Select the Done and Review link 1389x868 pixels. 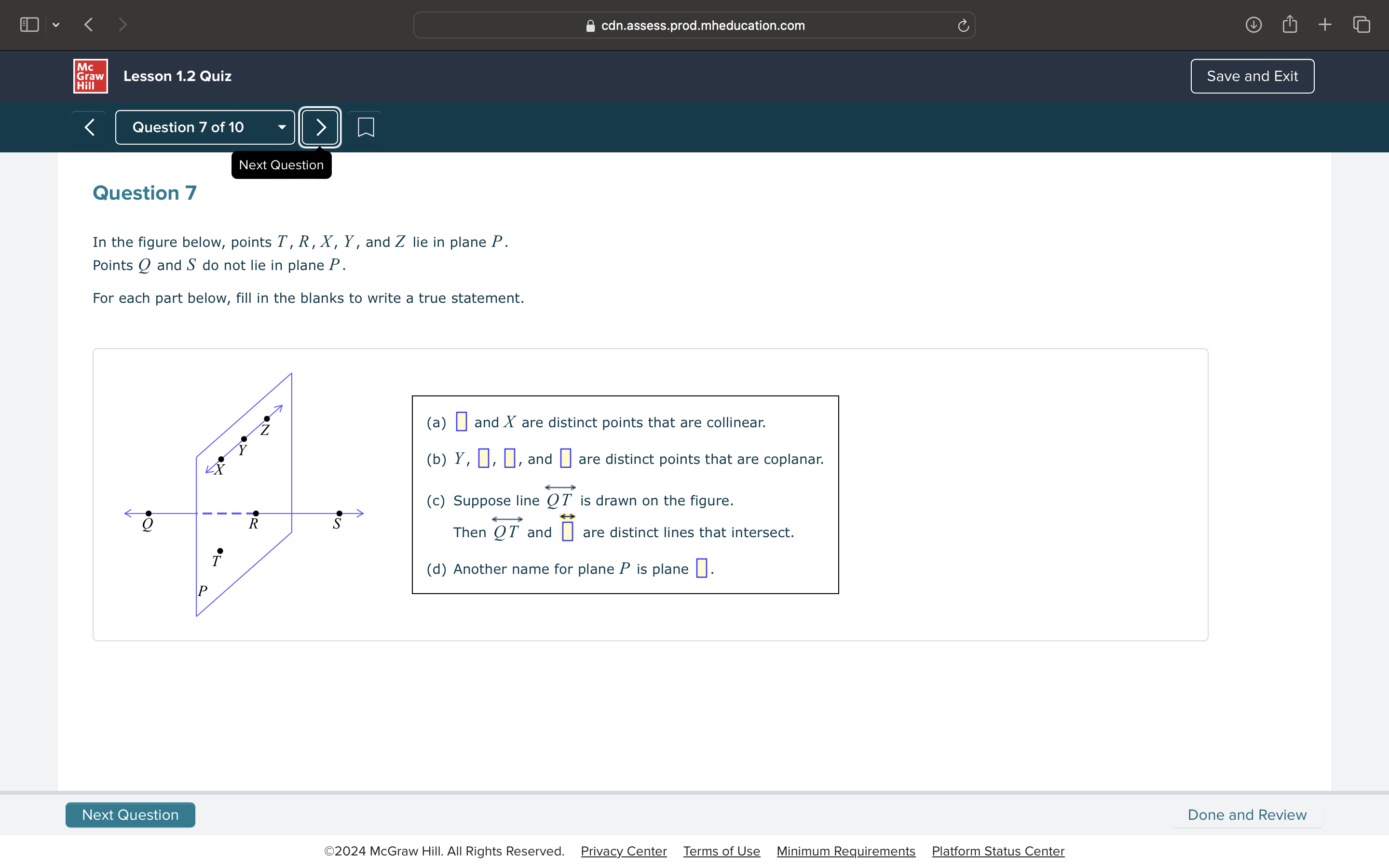click(1248, 815)
